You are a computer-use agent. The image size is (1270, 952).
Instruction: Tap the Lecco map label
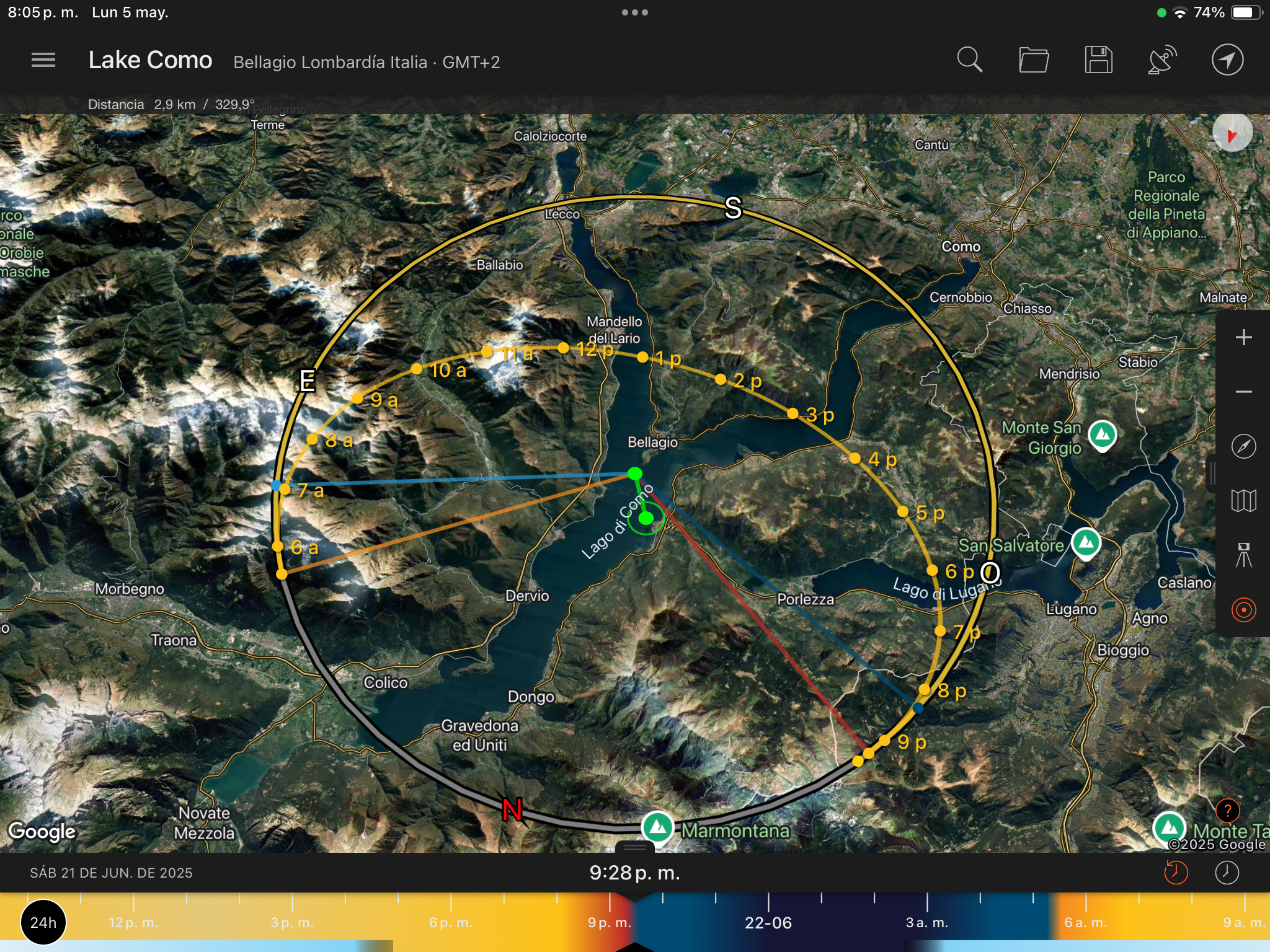tap(562, 214)
